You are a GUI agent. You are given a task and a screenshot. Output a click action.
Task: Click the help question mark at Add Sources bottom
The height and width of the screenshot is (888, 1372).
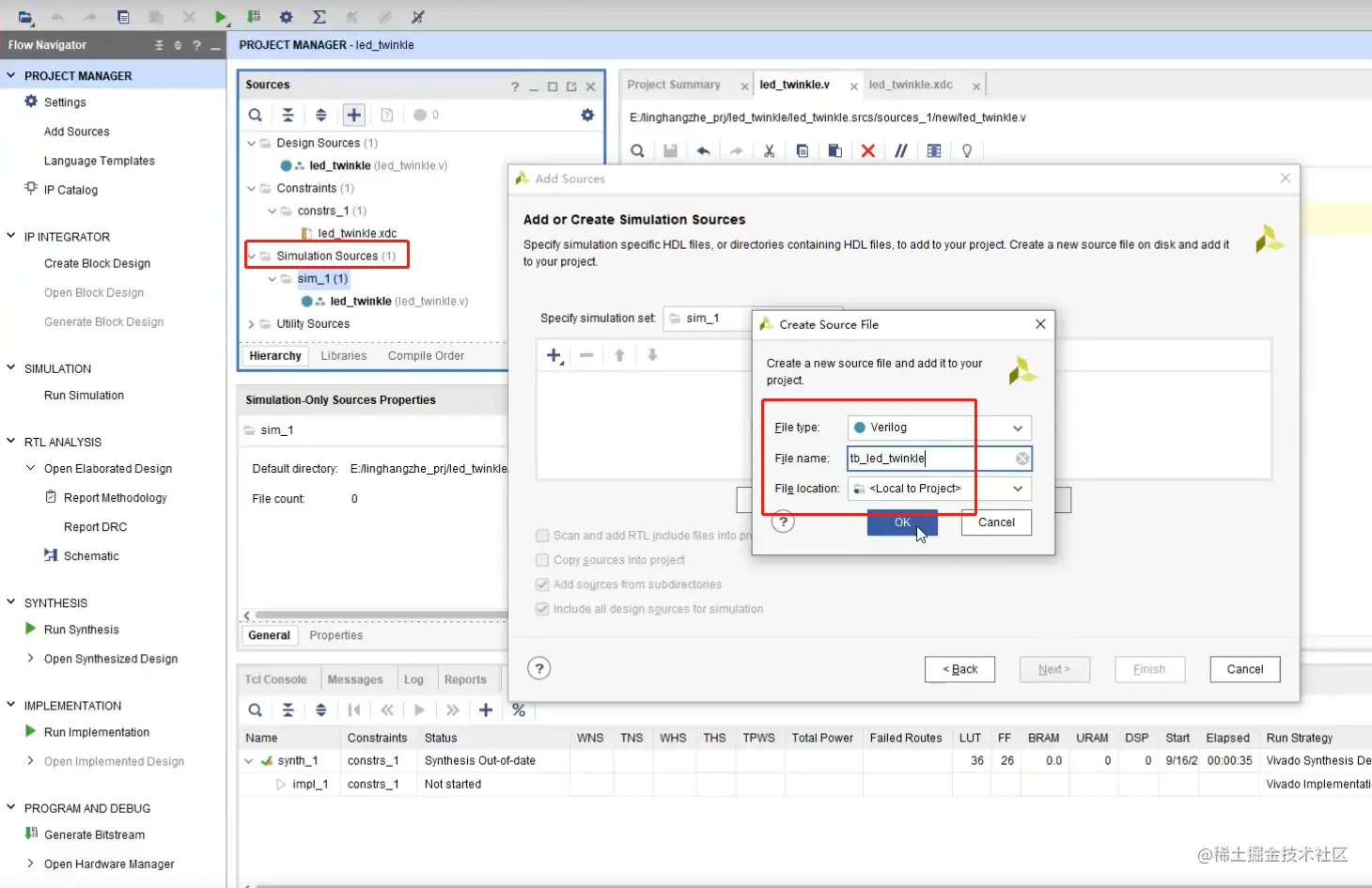pos(538,668)
